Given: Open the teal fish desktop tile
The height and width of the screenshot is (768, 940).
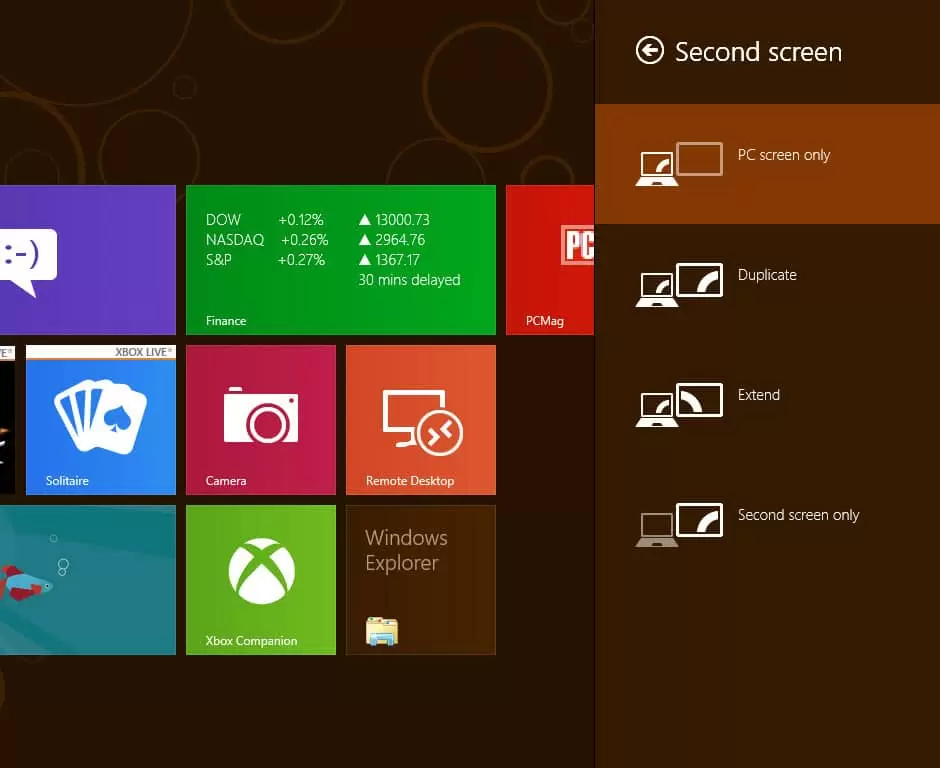Looking at the screenshot, I should [88, 580].
